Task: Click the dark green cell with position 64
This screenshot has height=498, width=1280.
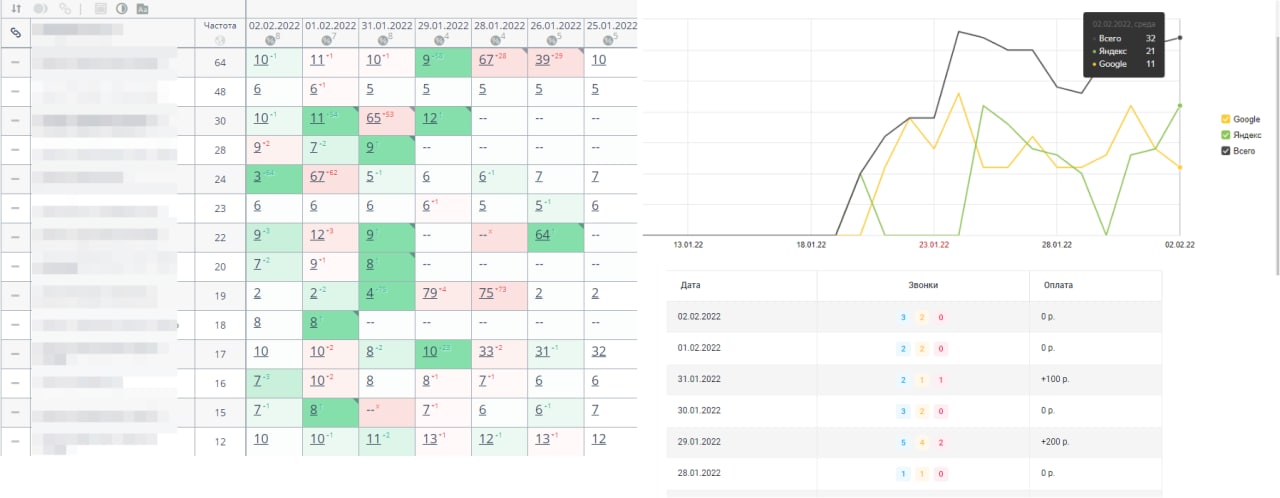Action: coord(543,235)
